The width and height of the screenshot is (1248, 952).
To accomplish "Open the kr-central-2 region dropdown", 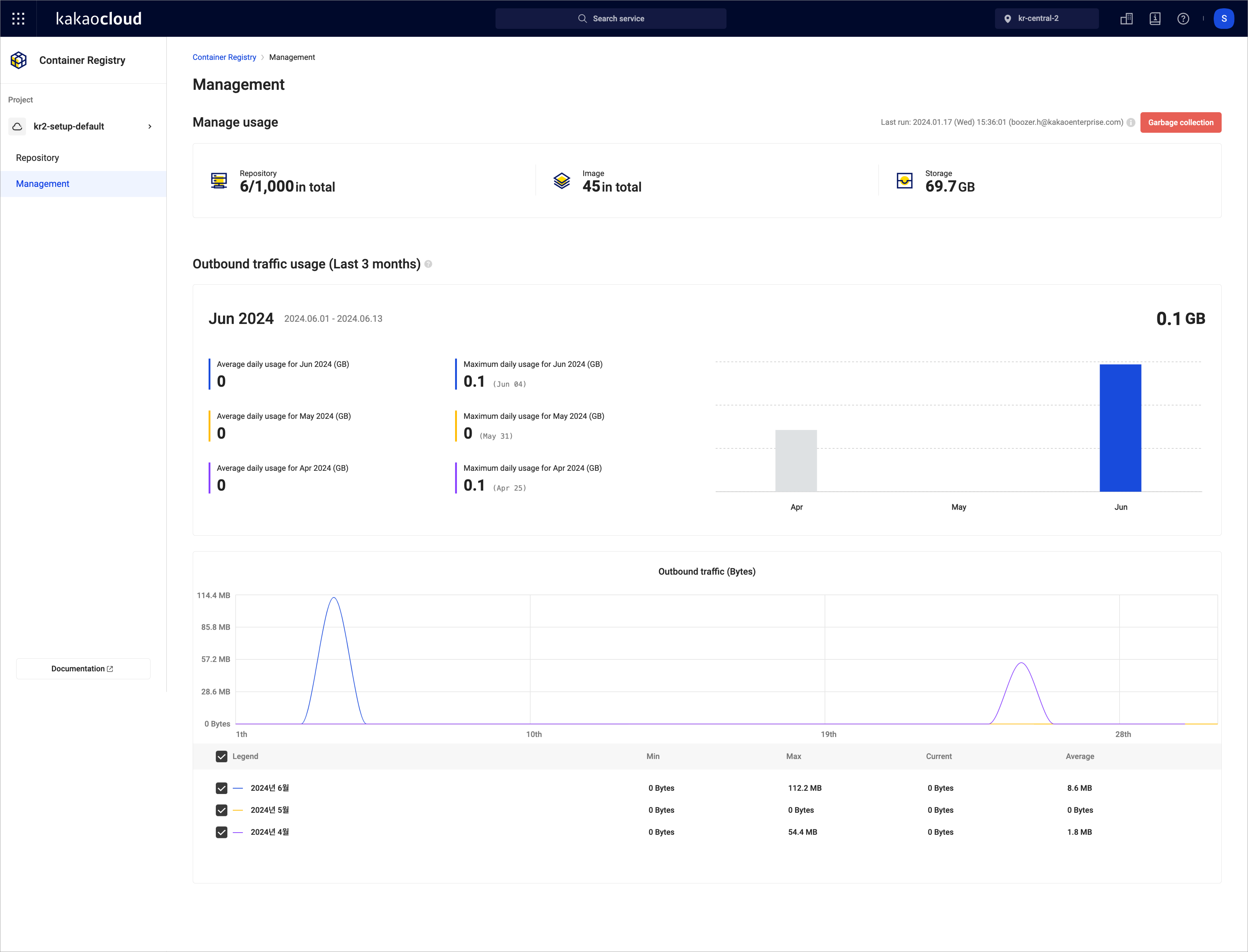I will [1047, 19].
